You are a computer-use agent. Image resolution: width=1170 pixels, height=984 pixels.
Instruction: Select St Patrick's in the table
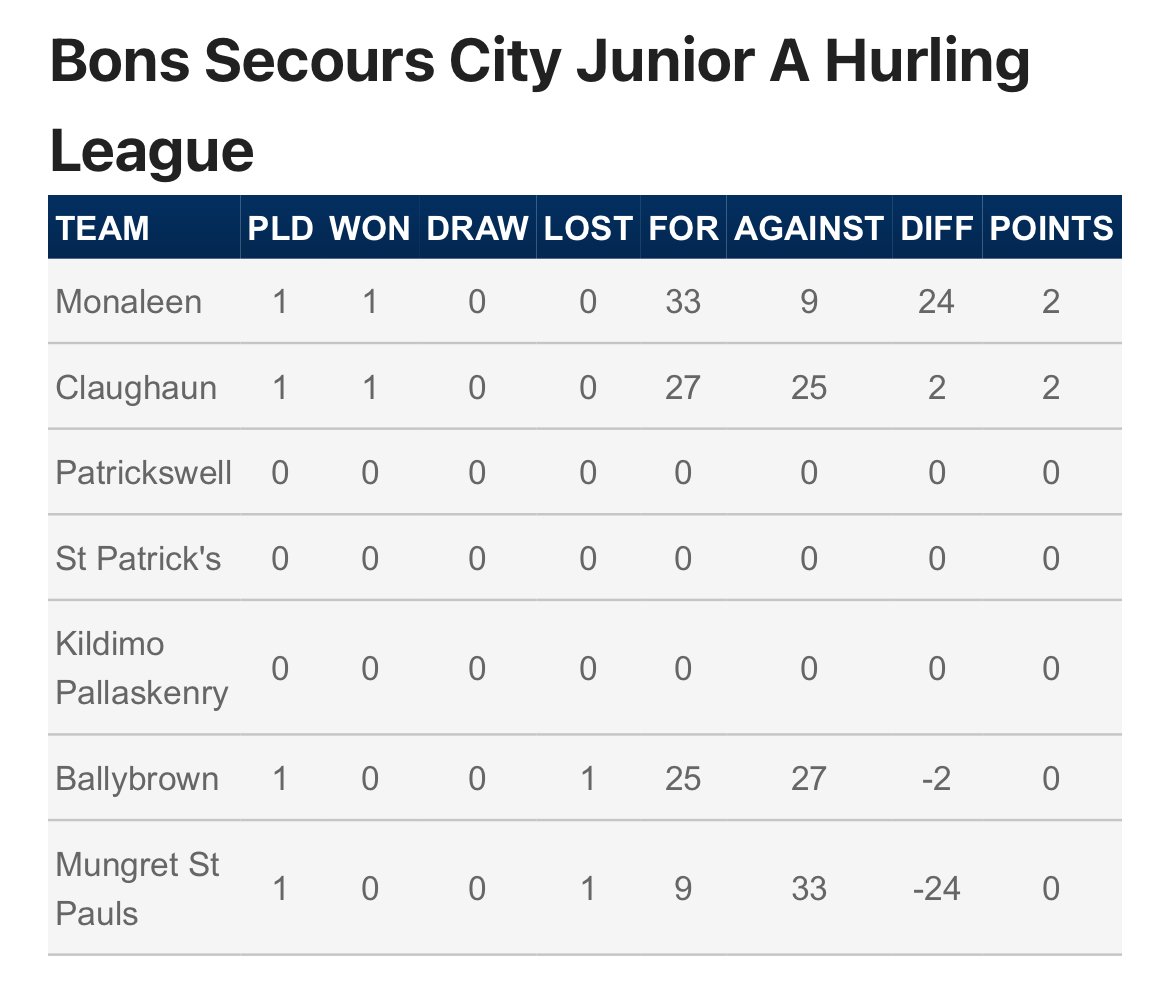[138, 559]
